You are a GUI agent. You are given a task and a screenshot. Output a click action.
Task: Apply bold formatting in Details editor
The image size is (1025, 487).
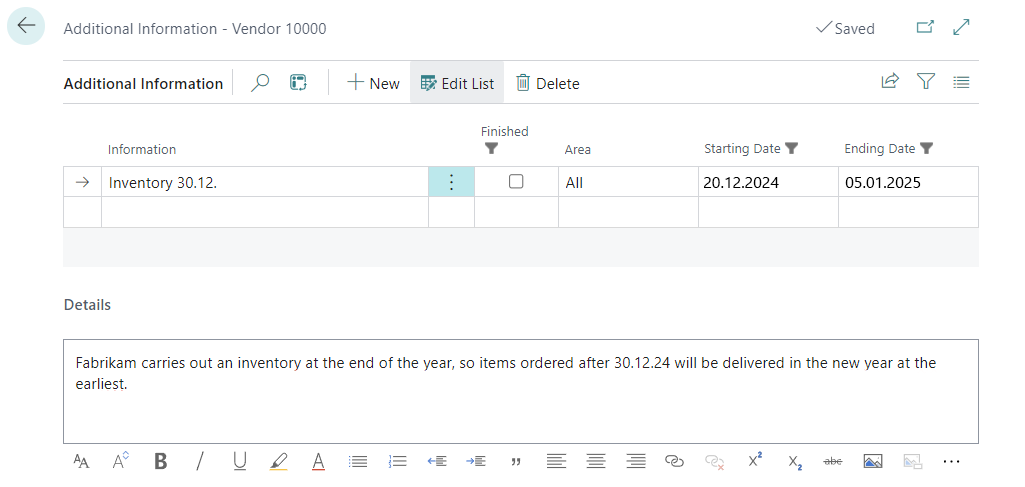160,461
